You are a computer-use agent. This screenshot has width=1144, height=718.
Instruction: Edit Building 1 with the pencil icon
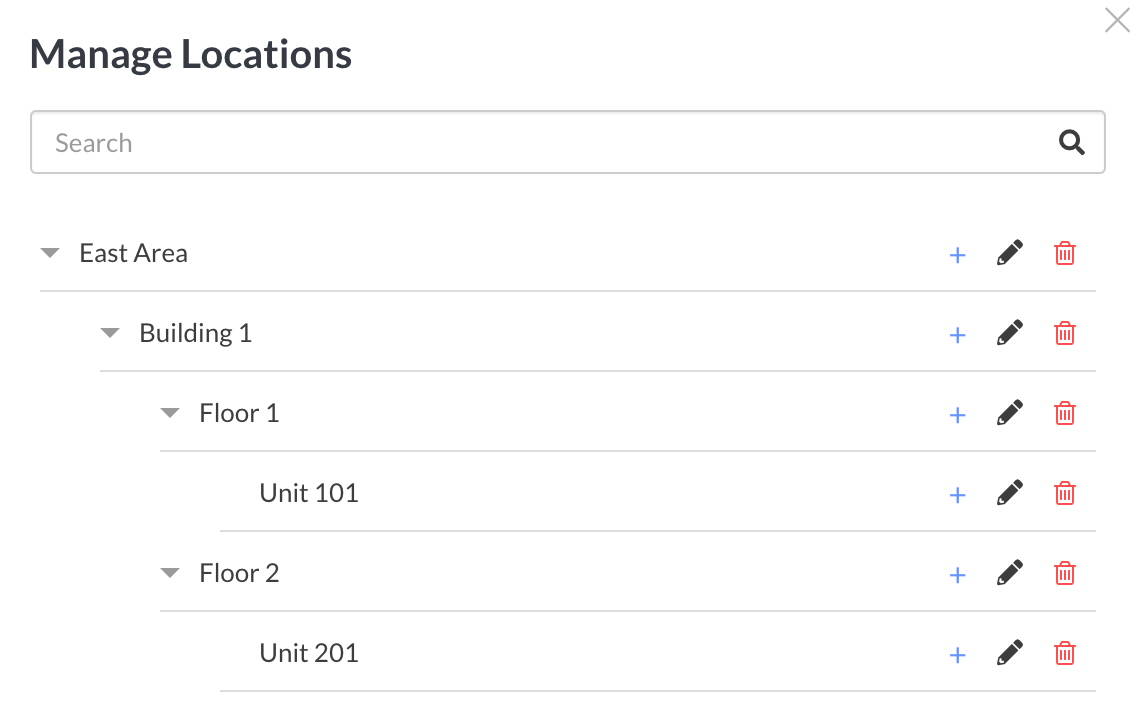(x=1010, y=333)
